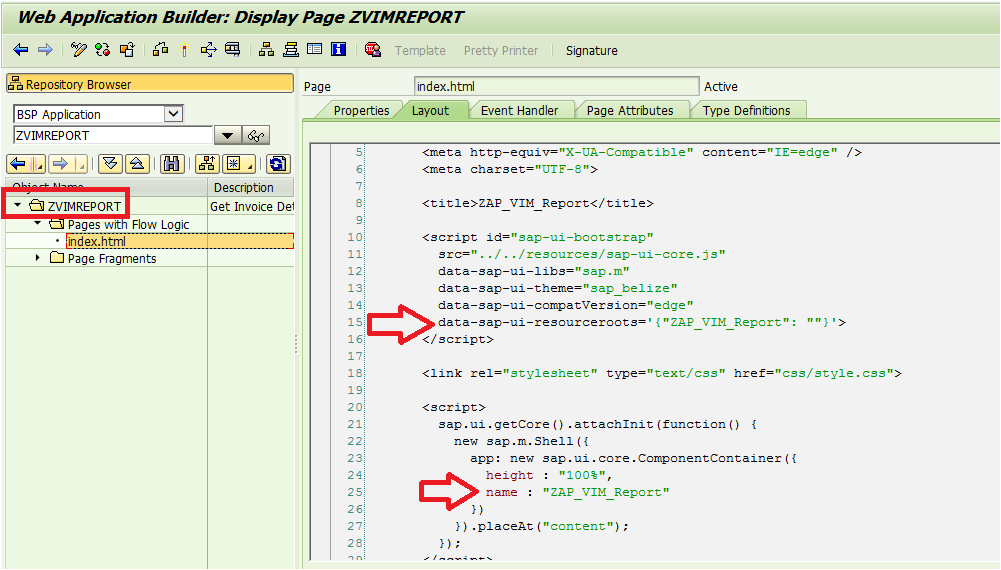Toggle the Fullscreen list icon

point(315,50)
